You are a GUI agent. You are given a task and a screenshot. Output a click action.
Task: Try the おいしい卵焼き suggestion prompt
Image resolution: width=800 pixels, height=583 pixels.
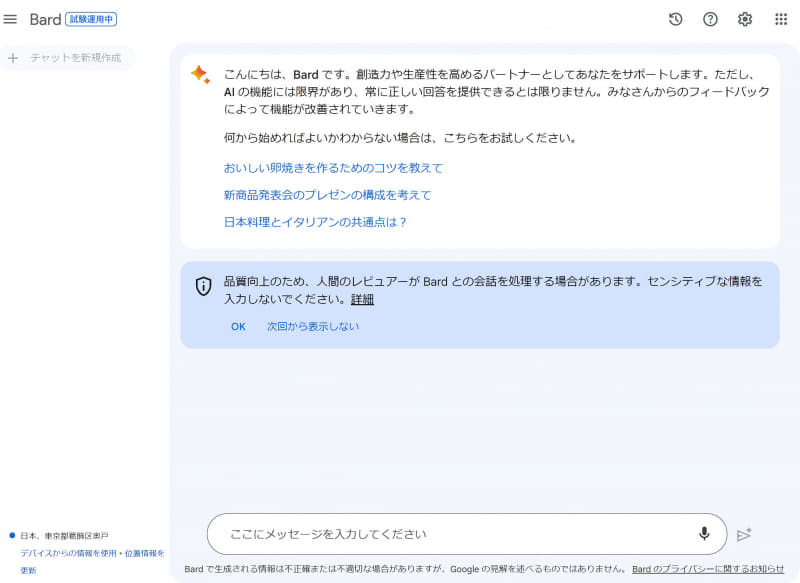point(333,168)
